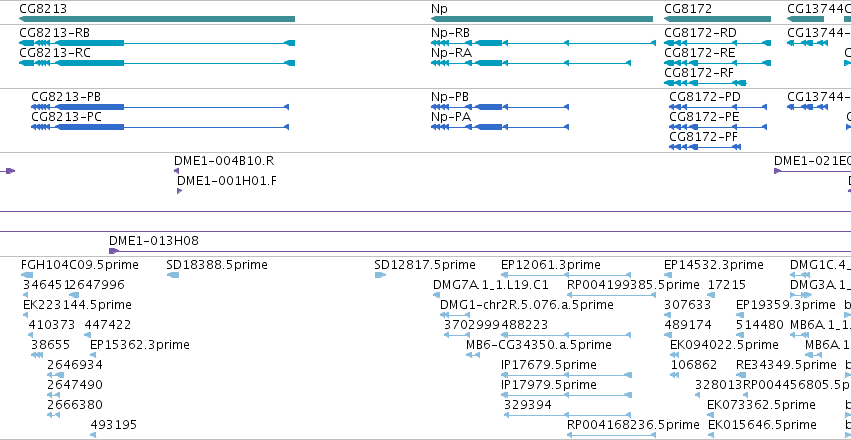The height and width of the screenshot is (440, 851).
Task: Click SD12817.5prime feature glyph
Action: [x=380, y=275]
